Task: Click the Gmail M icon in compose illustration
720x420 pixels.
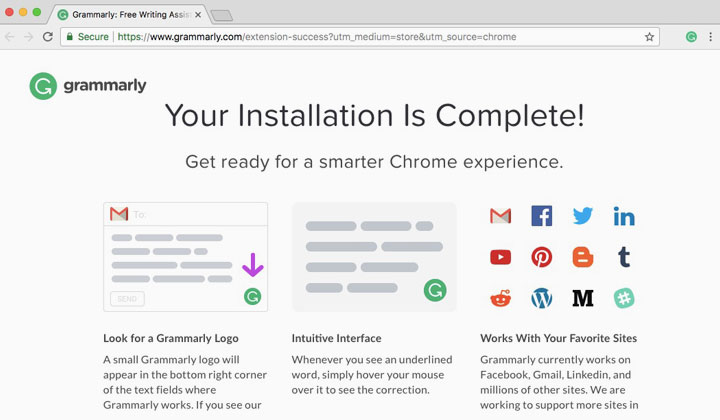Action: click(x=119, y=214)
